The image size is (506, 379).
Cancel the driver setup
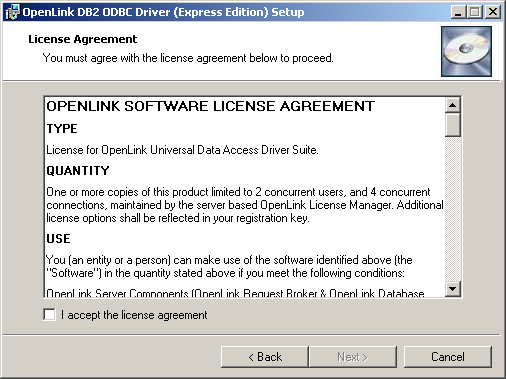(x=448, y=357)
